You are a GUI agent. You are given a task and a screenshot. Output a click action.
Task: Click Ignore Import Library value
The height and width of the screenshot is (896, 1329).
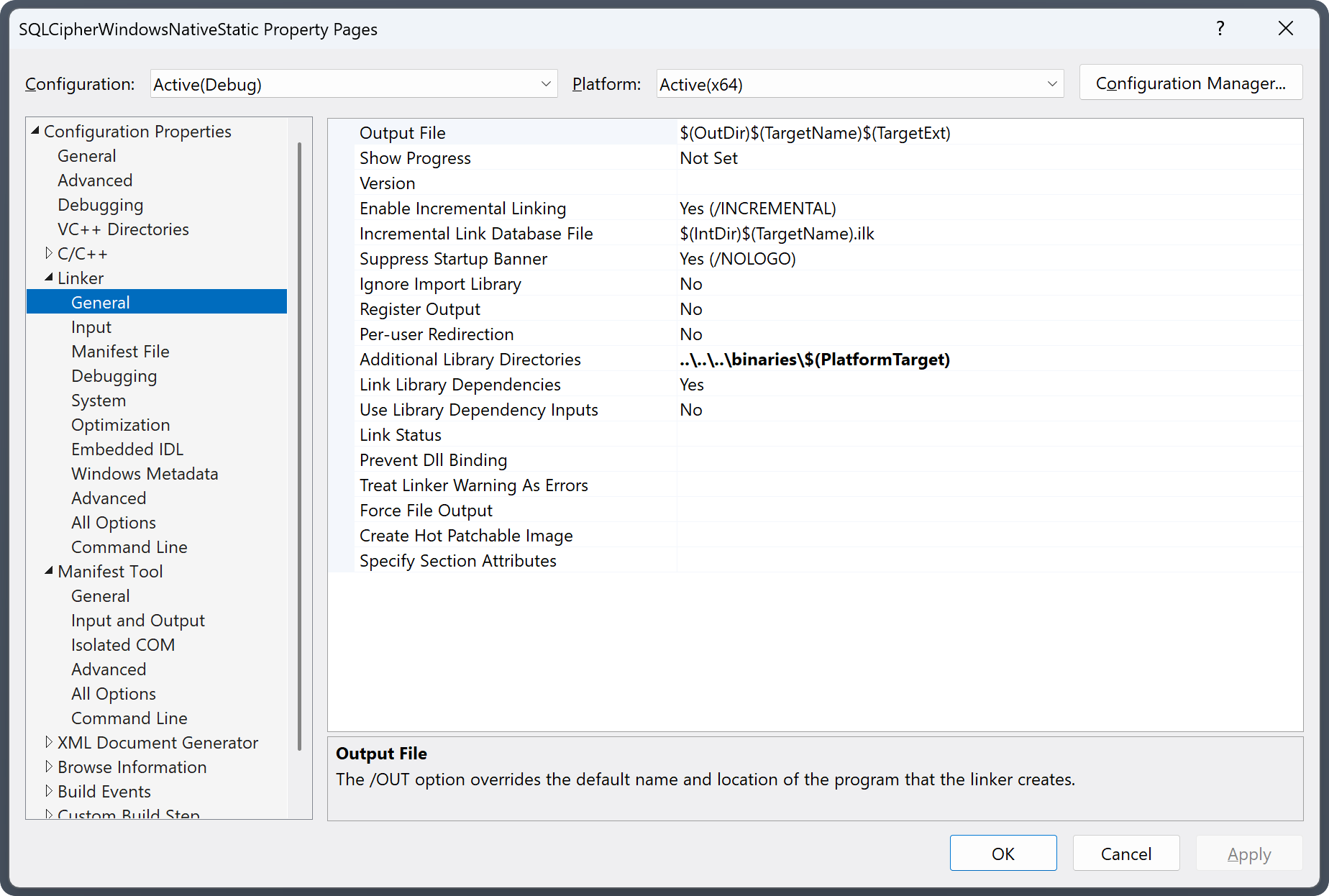pos(990,284)
